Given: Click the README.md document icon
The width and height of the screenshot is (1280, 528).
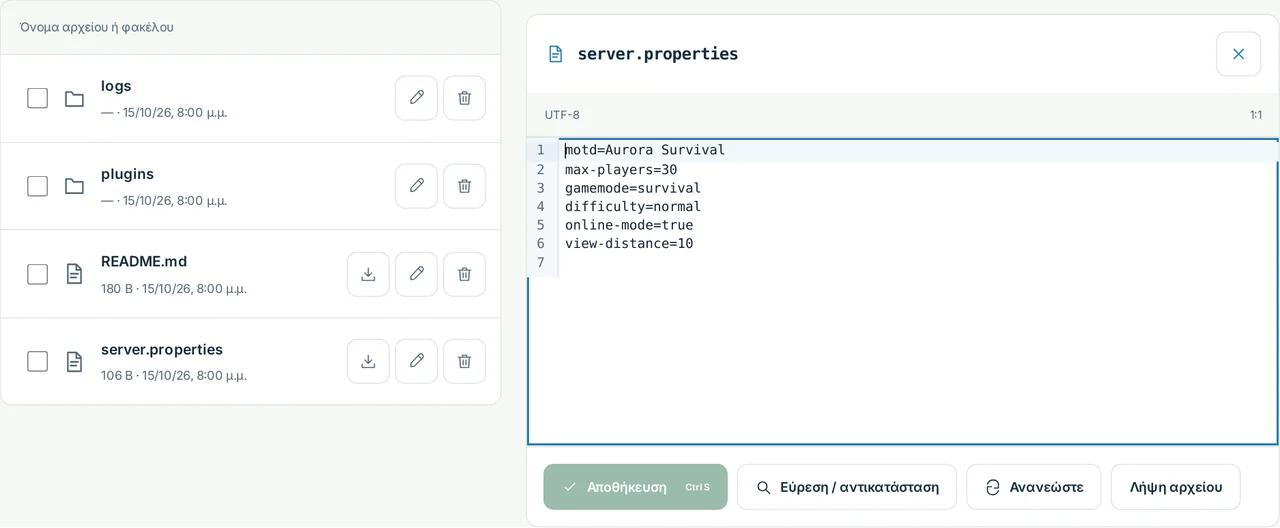Looking at the screenshot, I should click(74, 274).
